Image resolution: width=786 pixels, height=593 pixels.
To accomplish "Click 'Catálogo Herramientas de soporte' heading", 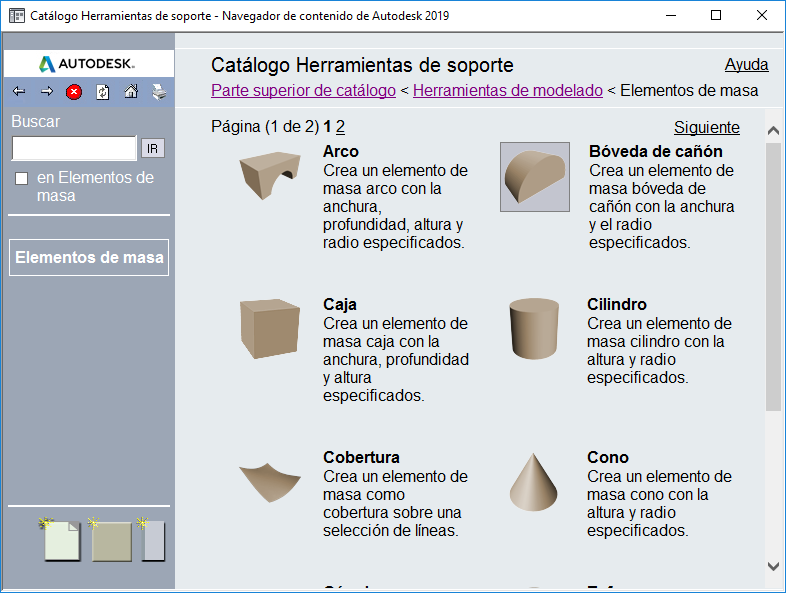I will (362, 65).
